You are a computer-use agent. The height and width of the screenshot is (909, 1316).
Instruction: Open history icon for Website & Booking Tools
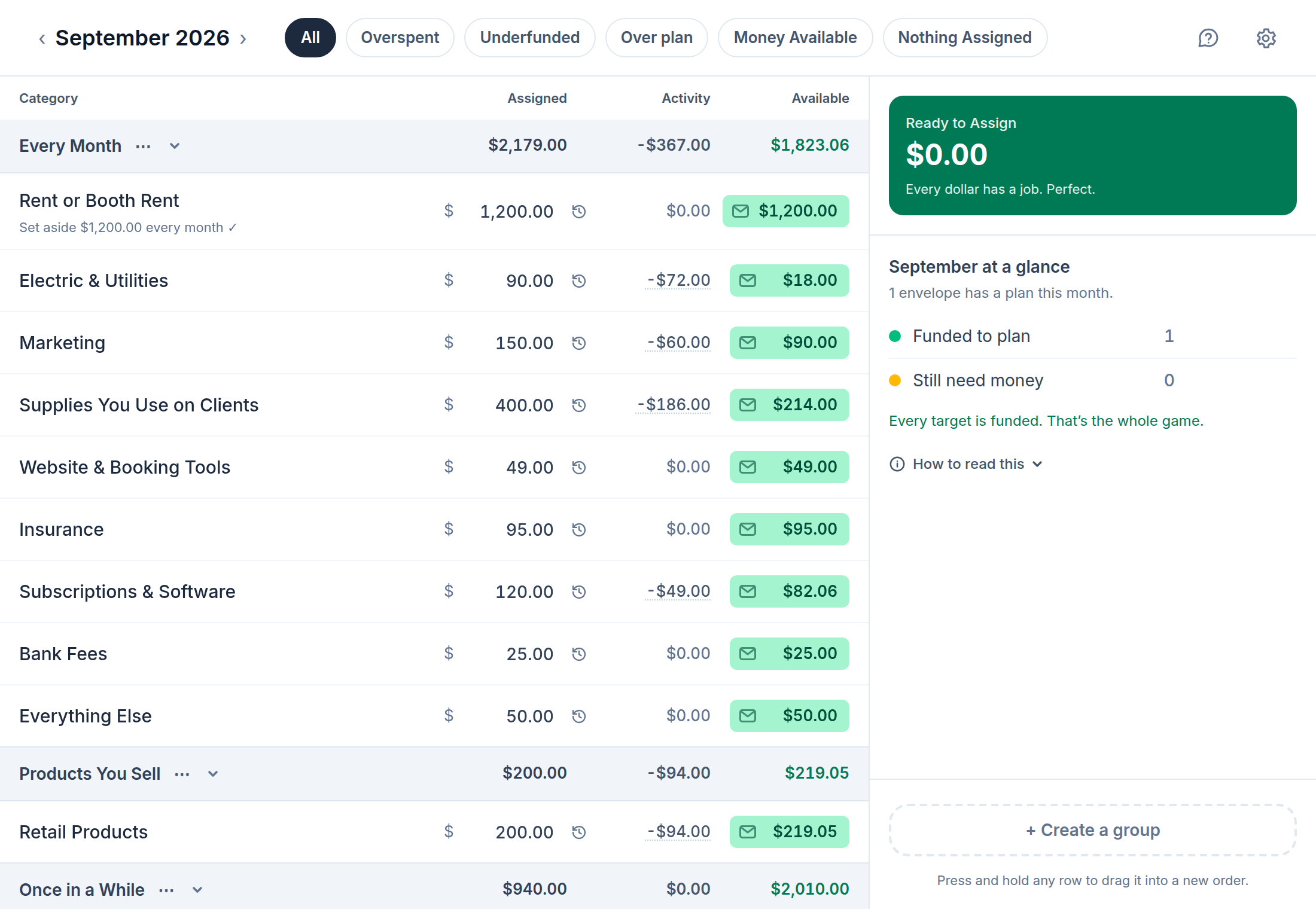578,467
